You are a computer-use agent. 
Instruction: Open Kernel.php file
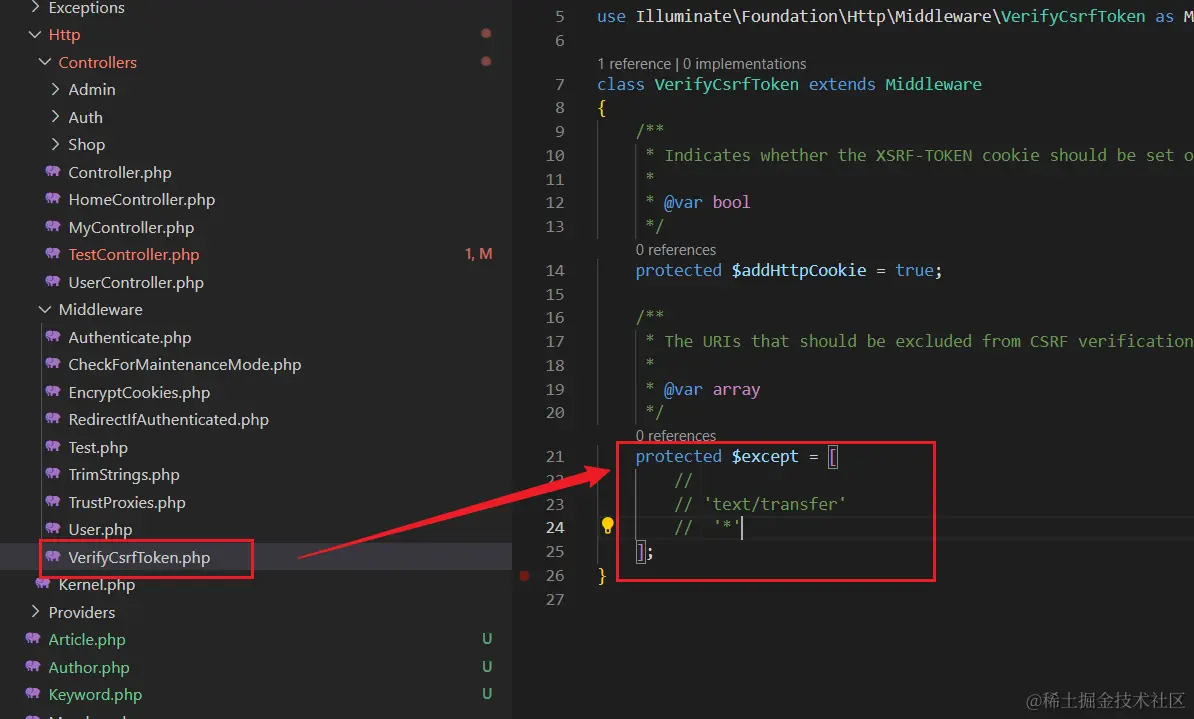tap(97, 585)
